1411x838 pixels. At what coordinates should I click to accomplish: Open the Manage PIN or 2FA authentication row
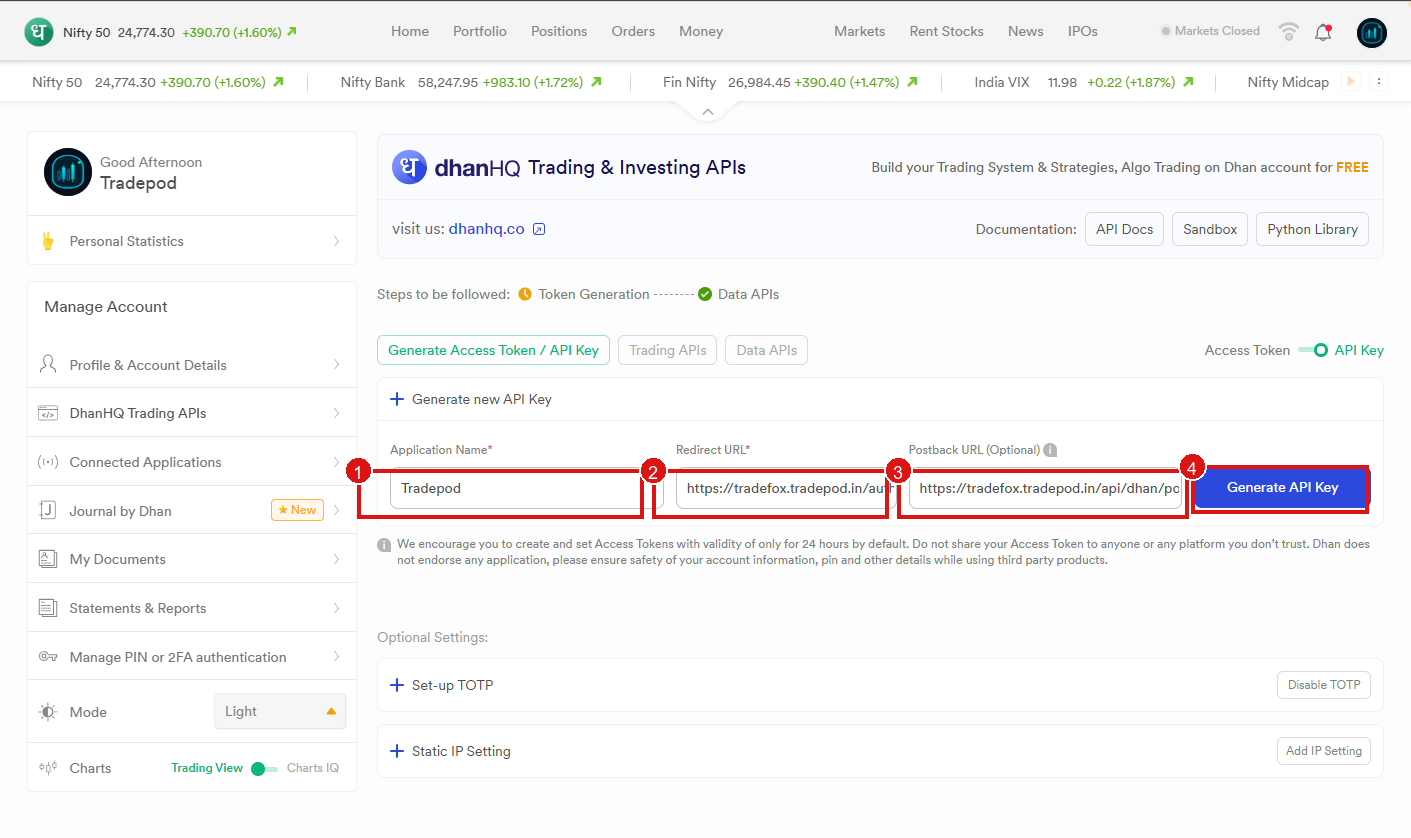(x=192, y=657)
